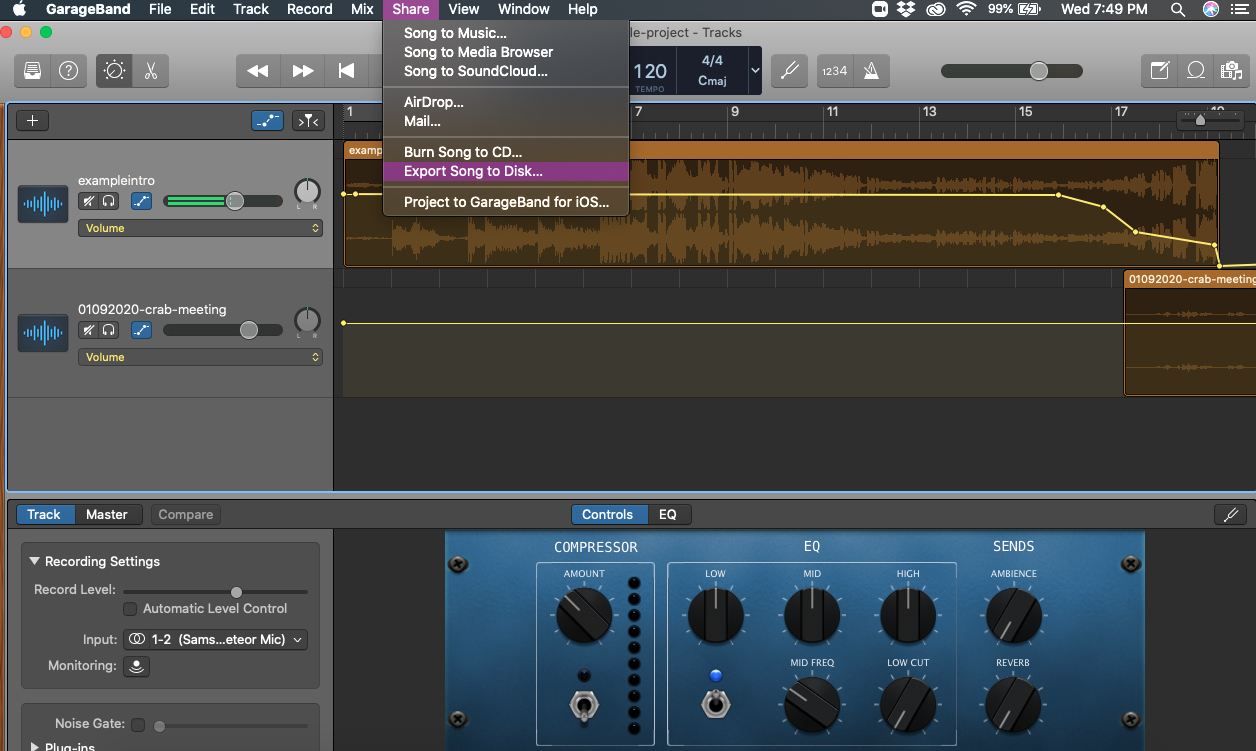Collapse the Recording Settings section
1256x751 pixels.
click(x=35, y=562)
